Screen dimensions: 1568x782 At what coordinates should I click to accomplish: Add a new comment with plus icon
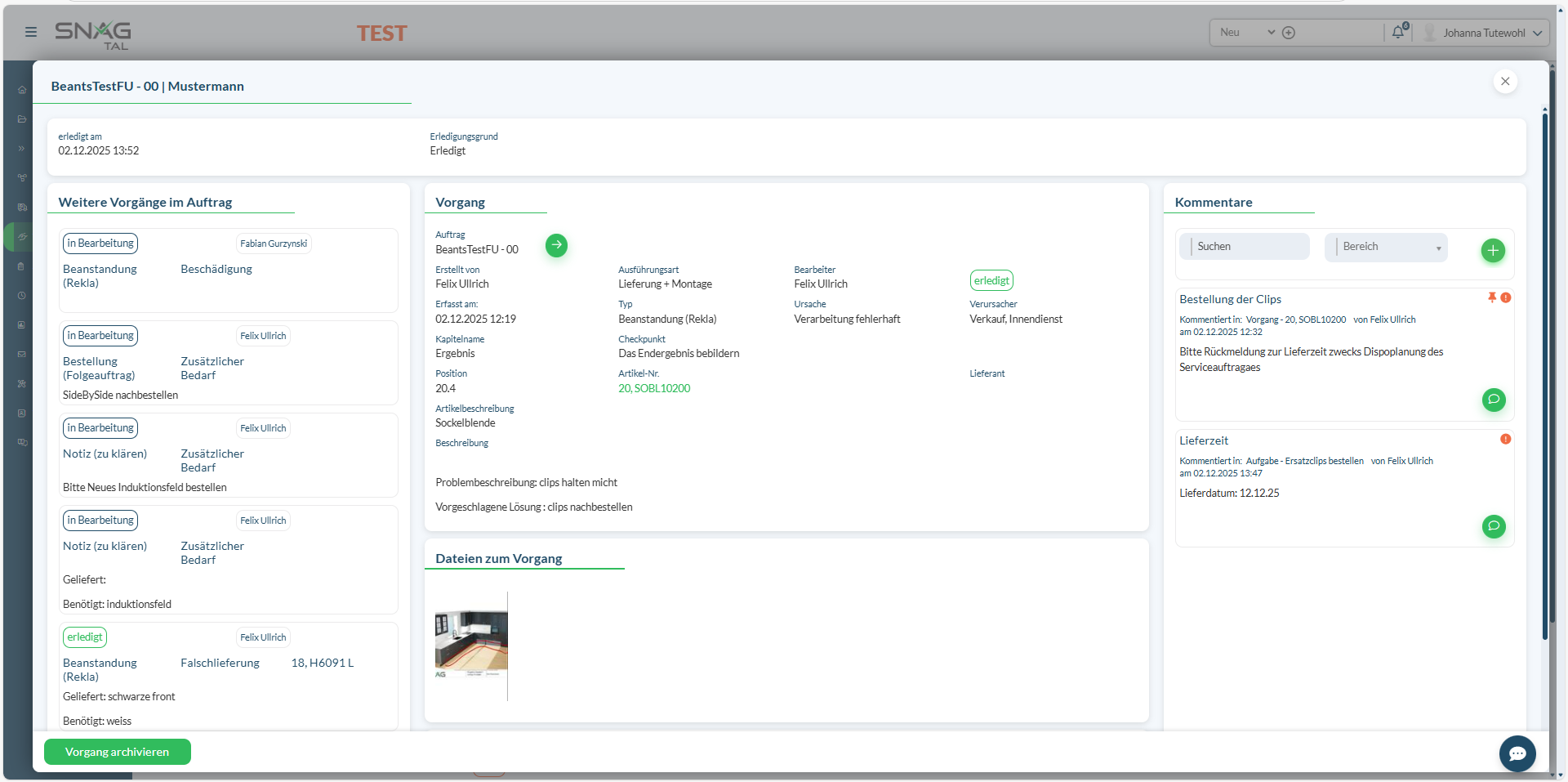pyautogui.click(x=1493, y=250)
